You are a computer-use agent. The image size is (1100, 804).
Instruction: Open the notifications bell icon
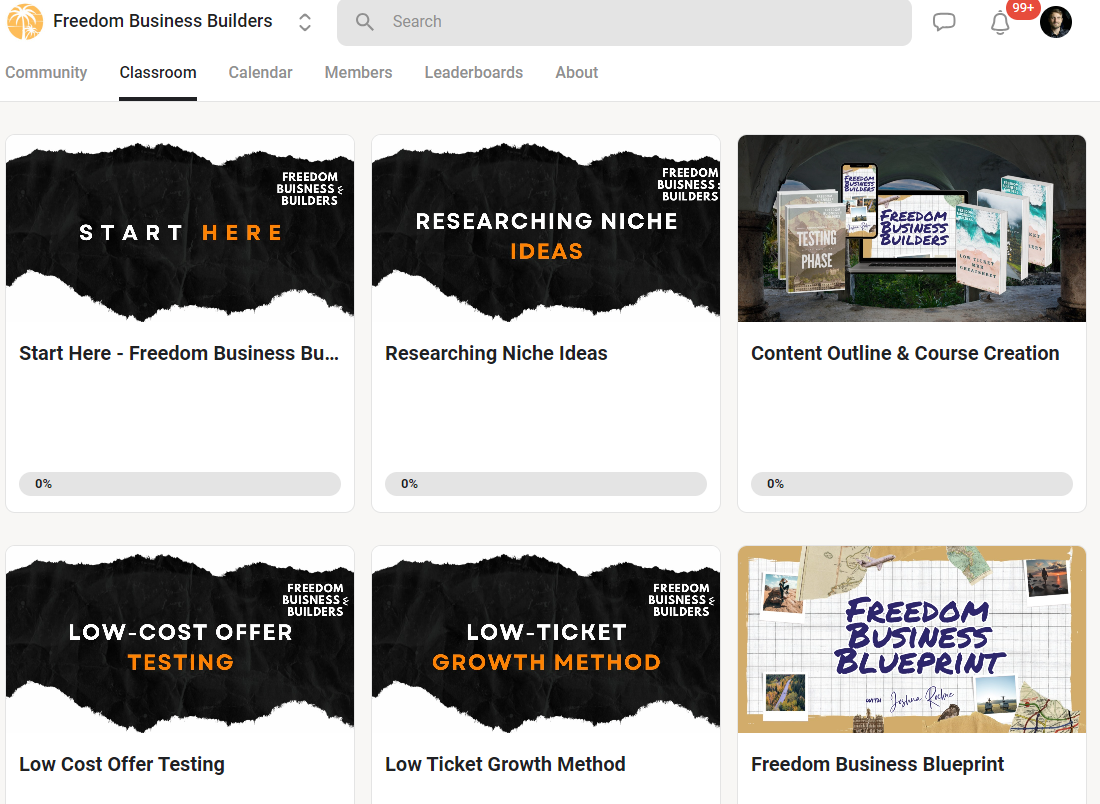tap(1000, 22)
